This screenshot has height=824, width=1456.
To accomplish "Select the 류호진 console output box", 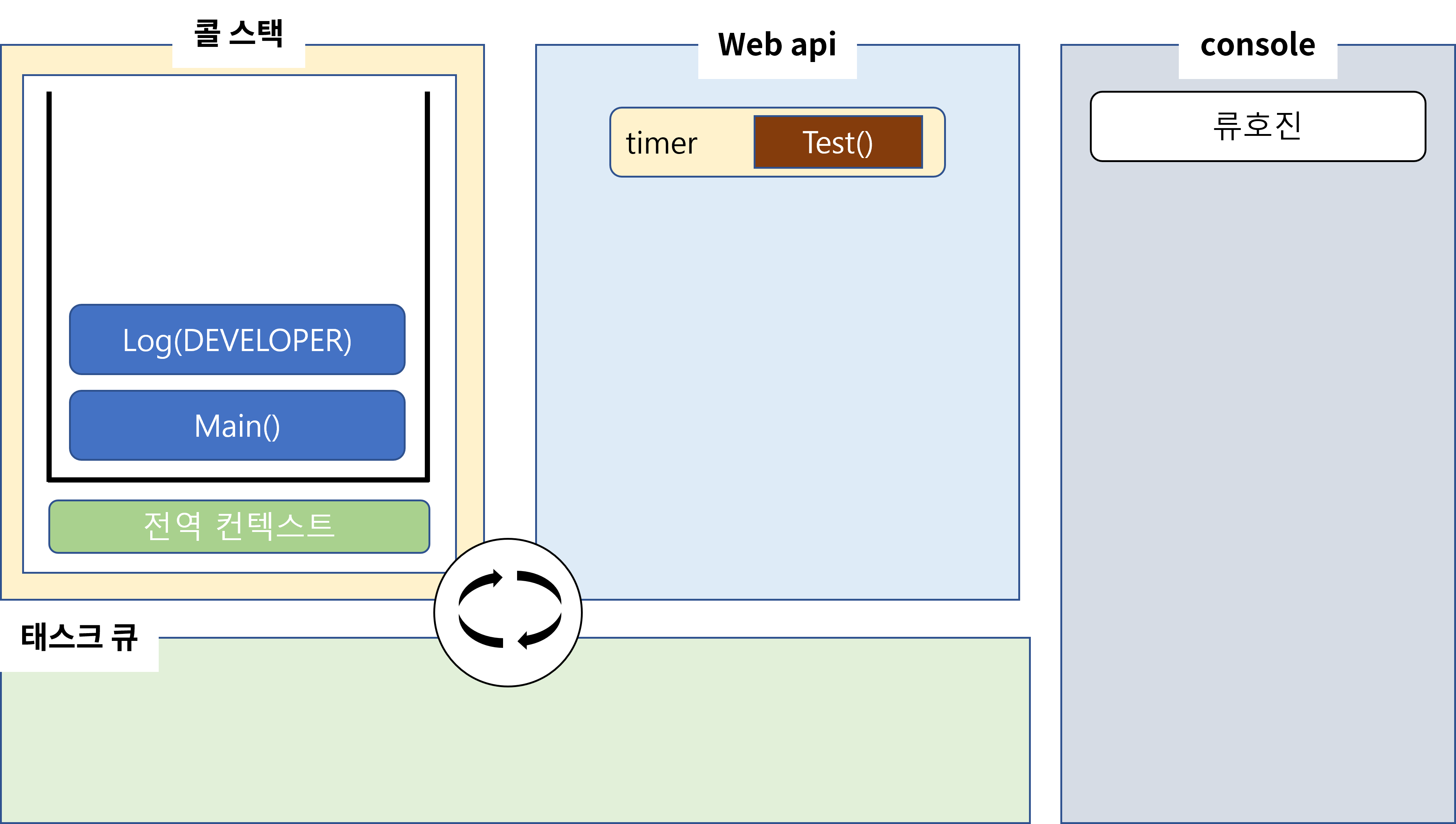I will coord(1257,126).
